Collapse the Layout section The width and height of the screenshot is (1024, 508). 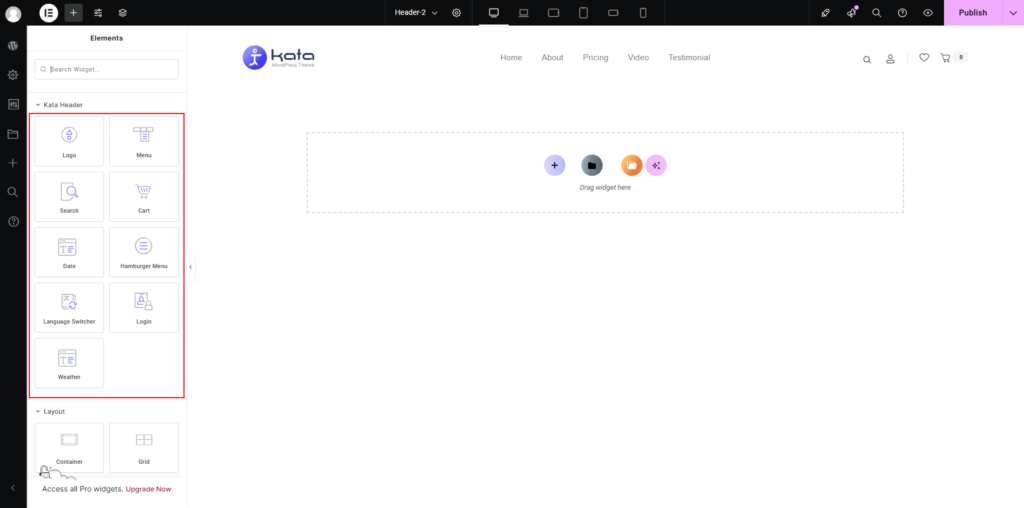pyautogui.click(x=50, y=411)
